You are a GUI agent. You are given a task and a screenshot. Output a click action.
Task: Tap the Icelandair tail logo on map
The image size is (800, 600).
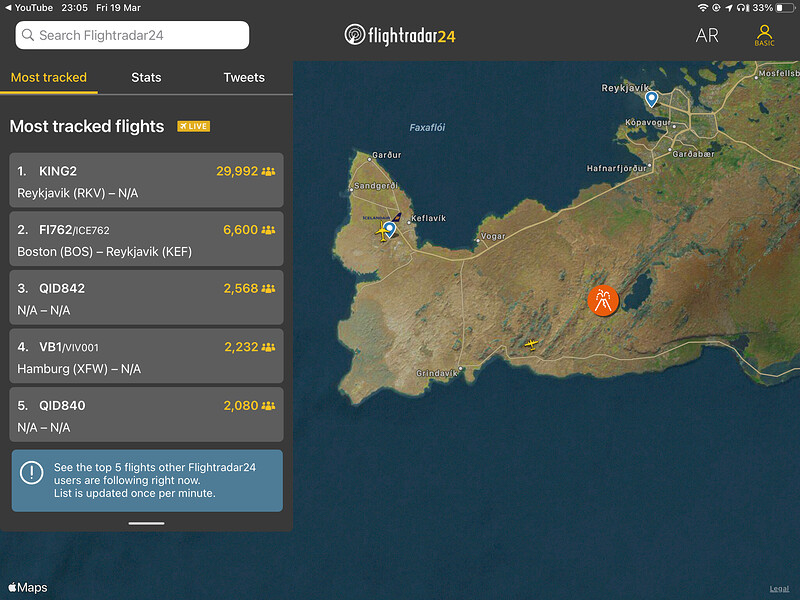[396, 217]
